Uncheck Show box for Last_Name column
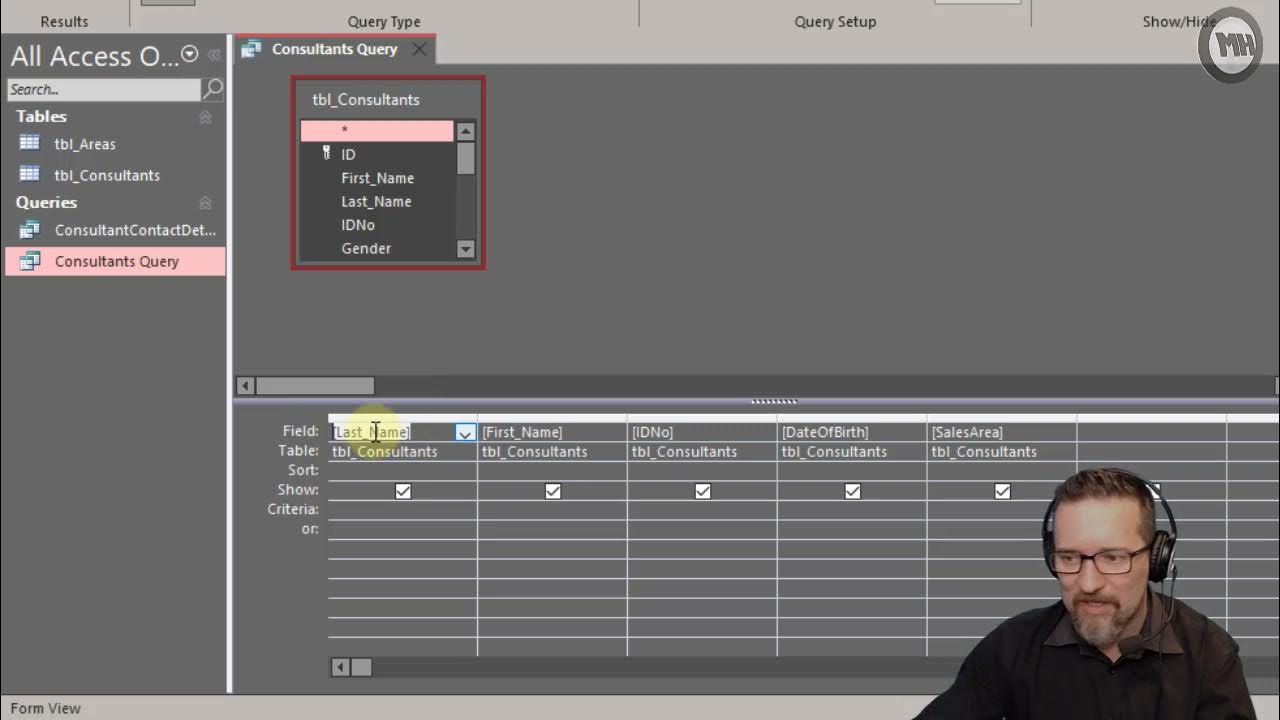Viewport: 1280px width, 720px height. tap(403, 491)
